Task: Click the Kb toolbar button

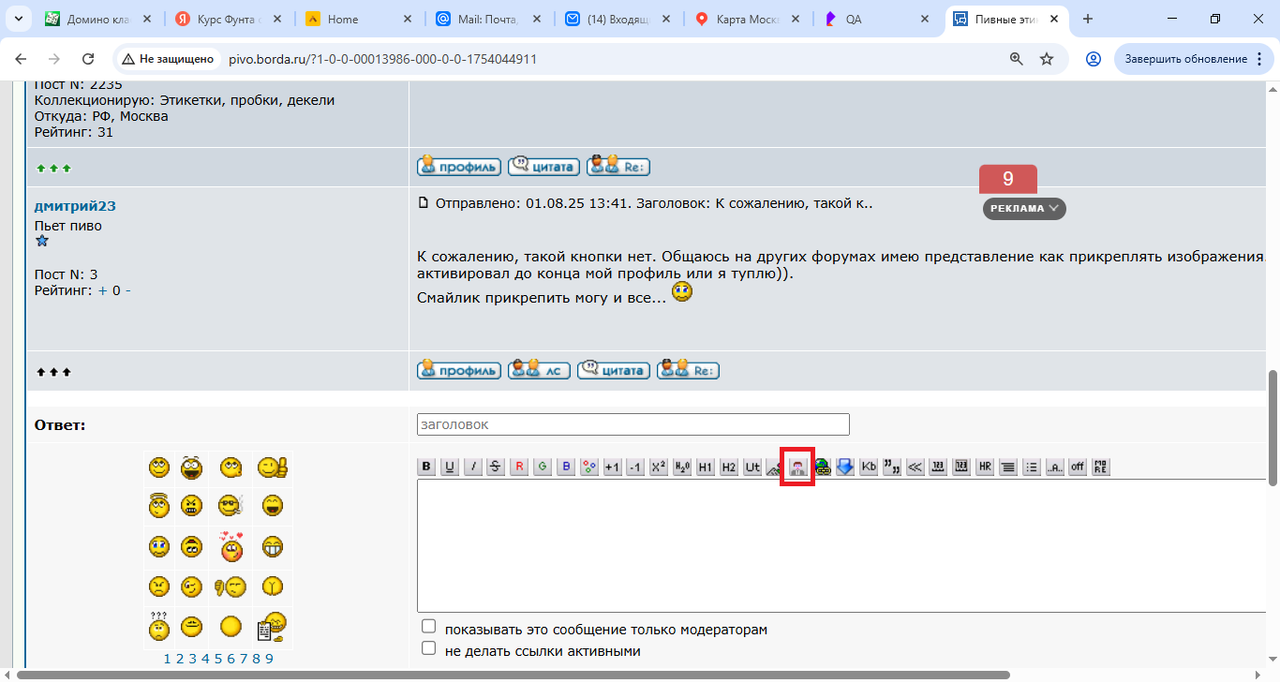Action: (x=869, y=467)
